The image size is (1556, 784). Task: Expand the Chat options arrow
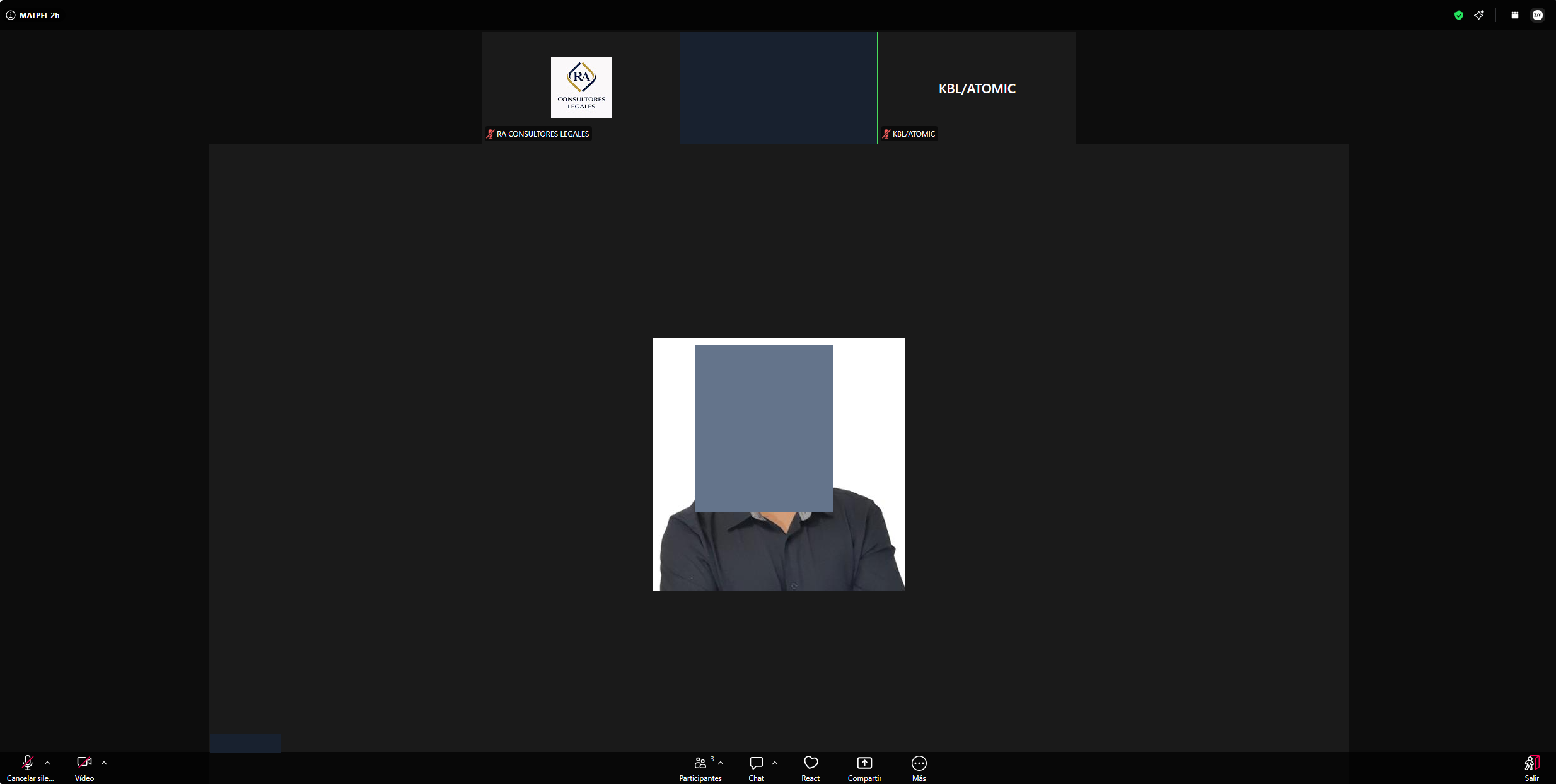click(775, 763)
